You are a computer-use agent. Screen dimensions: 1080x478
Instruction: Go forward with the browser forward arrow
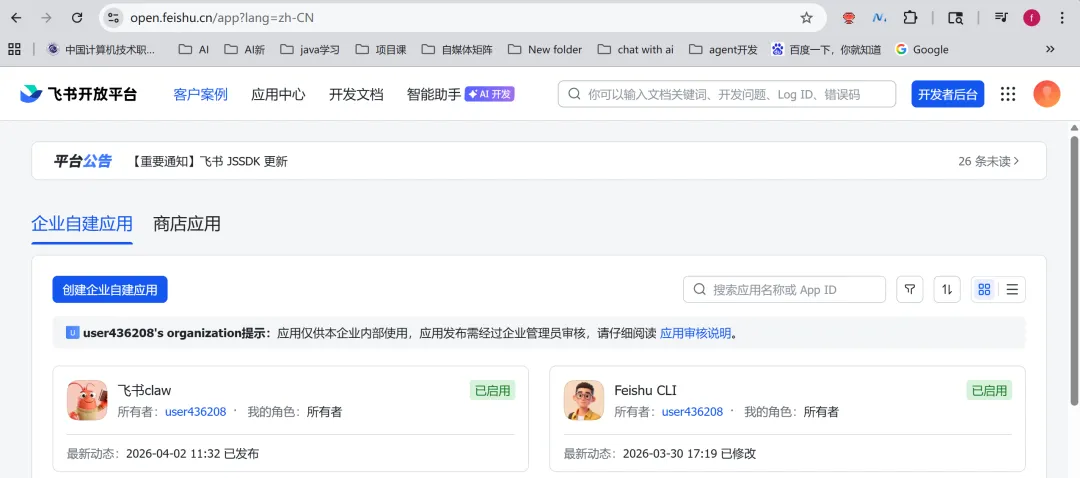pyautogui.click(x=47, y=18)
